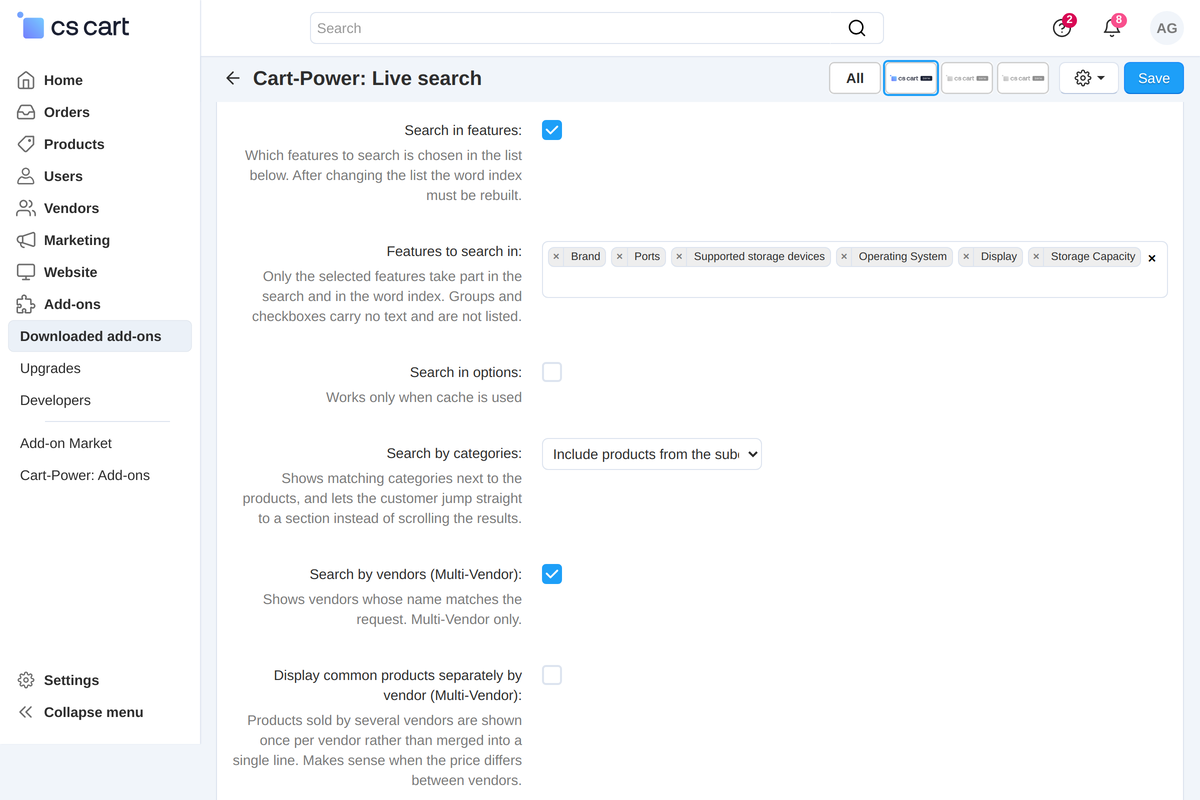The height and width of the screenshot is (800, 1200).
Task: Uncheck Search by vendors checkbox
Action: coord(552,574)
